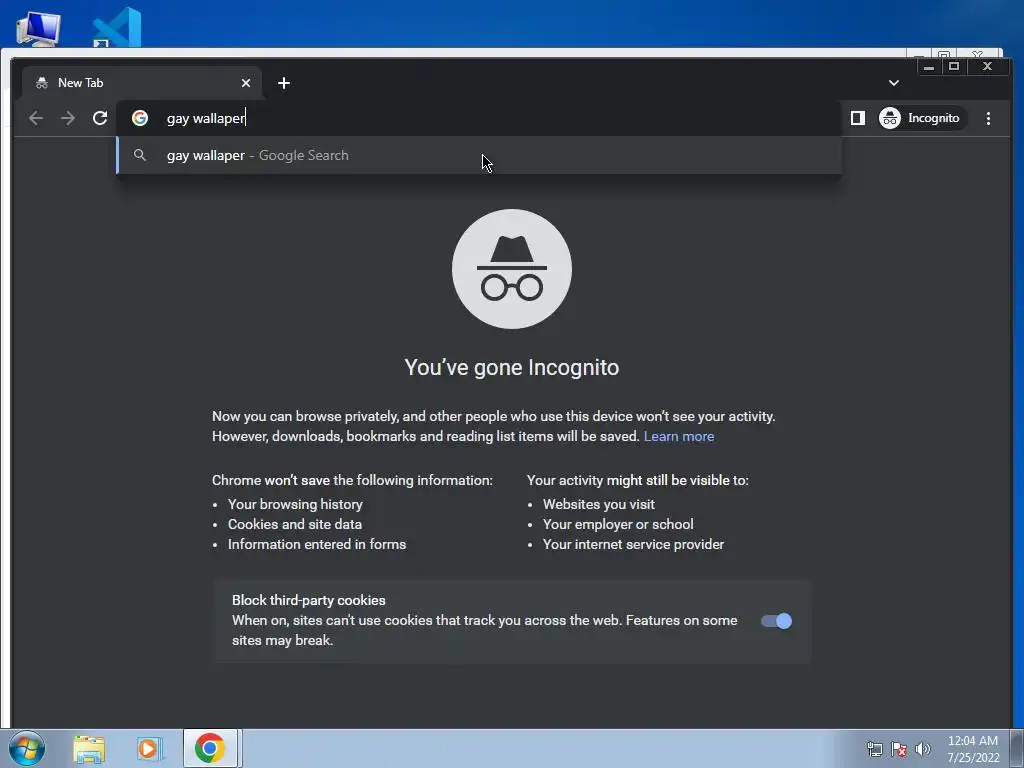Open the Computer desktop icon
The height and width of the screenshot is (768, 1024).
(38, 29)
